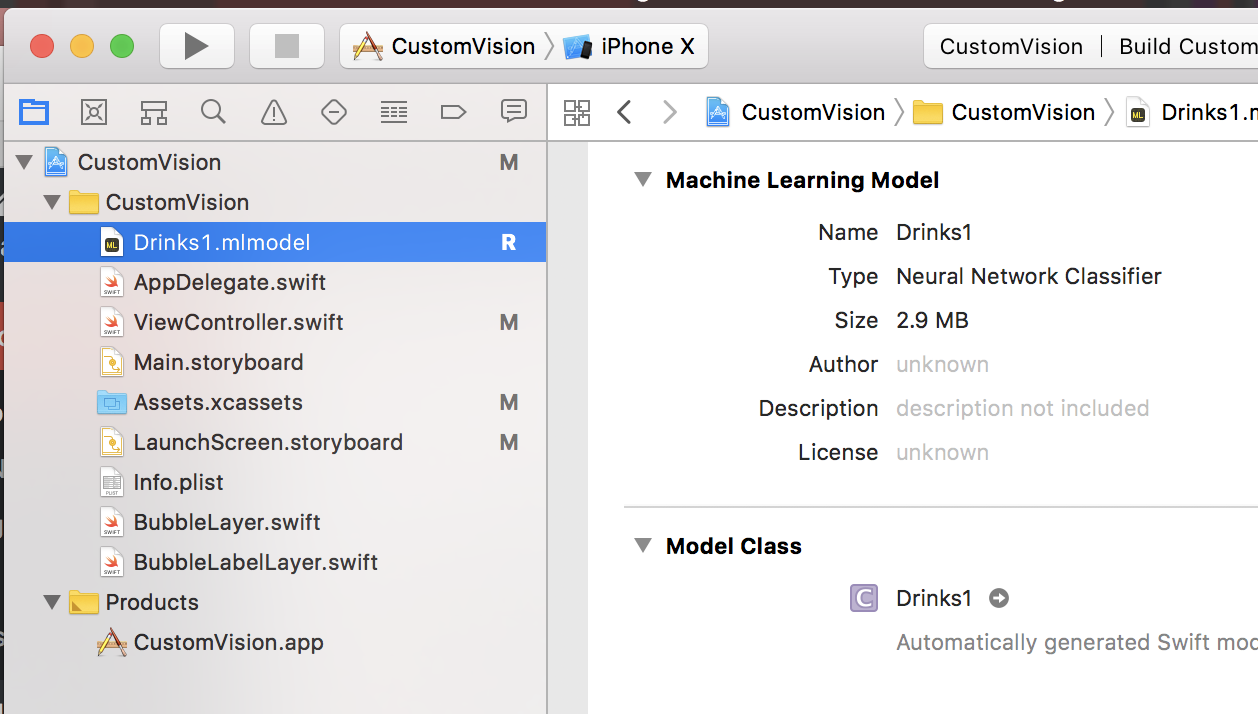The image size is (1258, 714).
Task: Show the Project navigator folder icon
Action: [34, 112]
